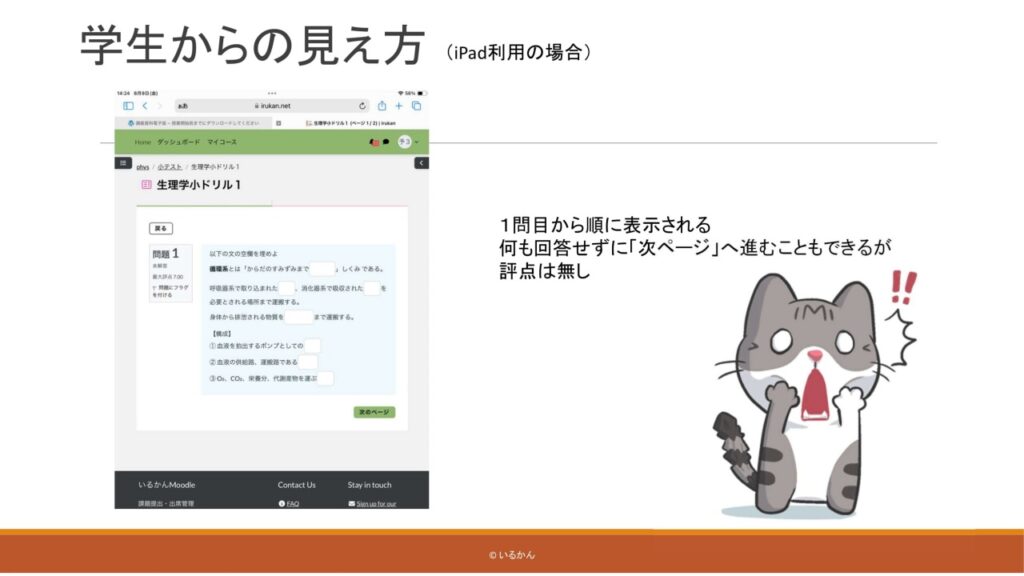This screenshot has height=576, width=1024.
Task: Open the FAQ link in footer
Action: tap(292, 504)
